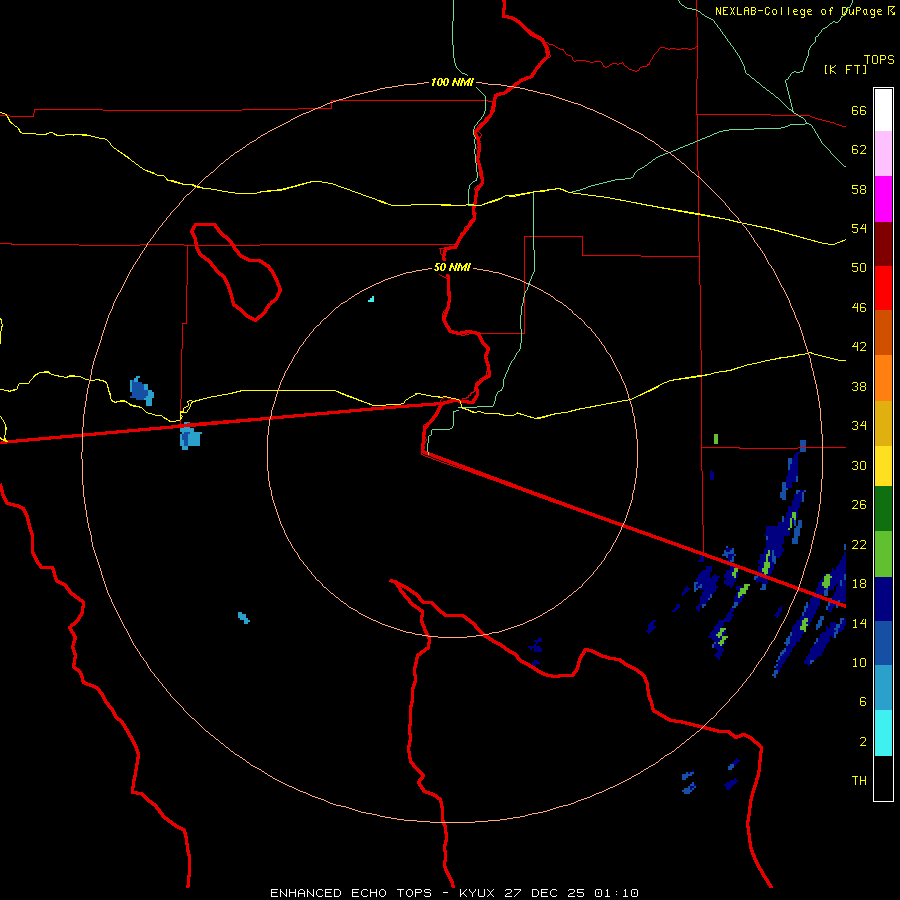
Task: Choose the dark orange legend segment
Action: click(883, 332)
